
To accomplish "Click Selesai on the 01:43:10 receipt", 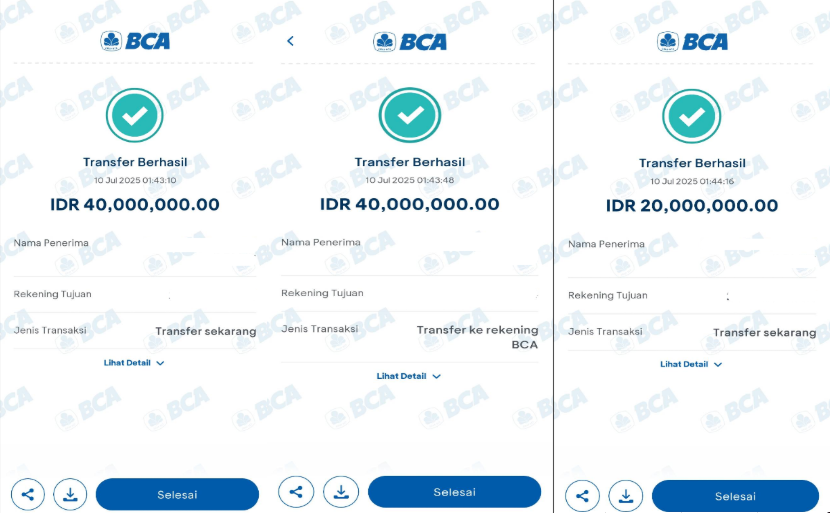I will pos(177,494).
